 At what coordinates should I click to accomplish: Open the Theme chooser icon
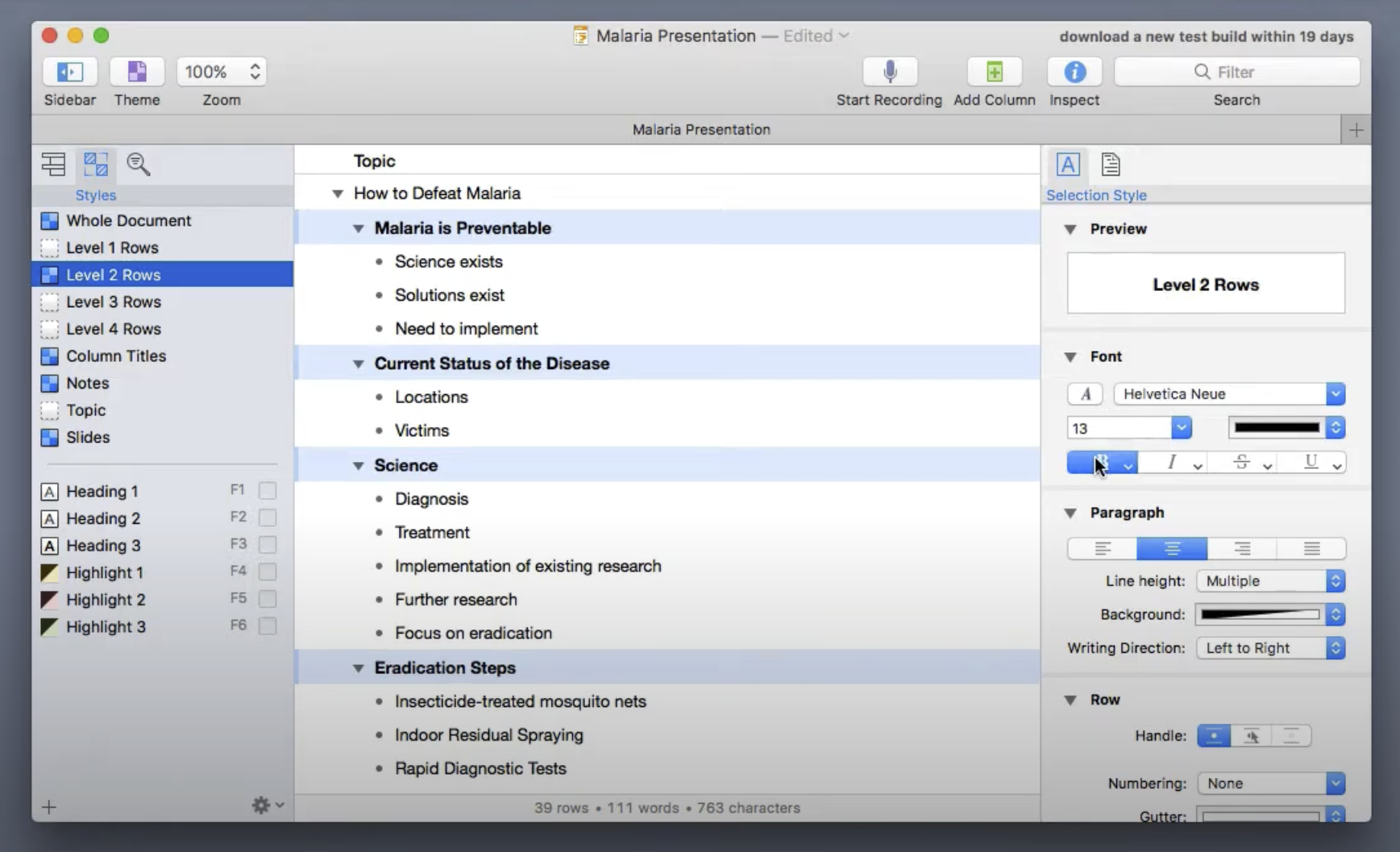(137, 72)
